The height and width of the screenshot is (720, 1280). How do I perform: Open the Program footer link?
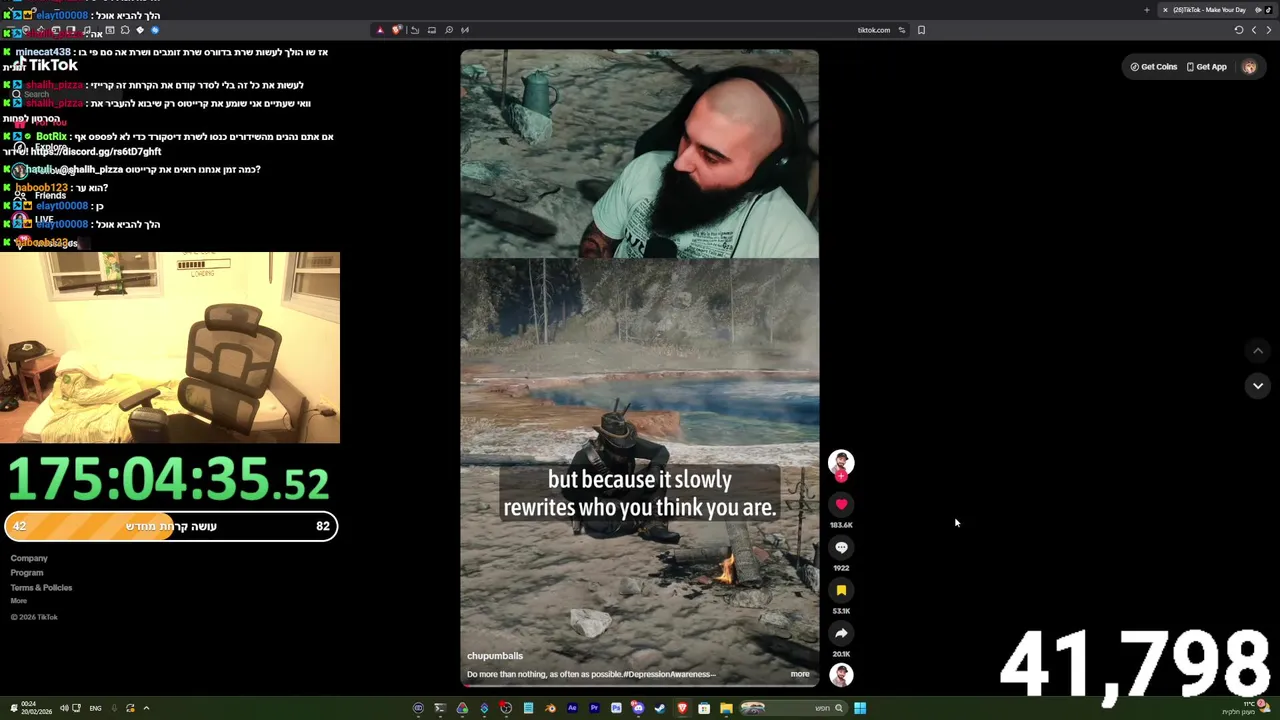[27, 573]
